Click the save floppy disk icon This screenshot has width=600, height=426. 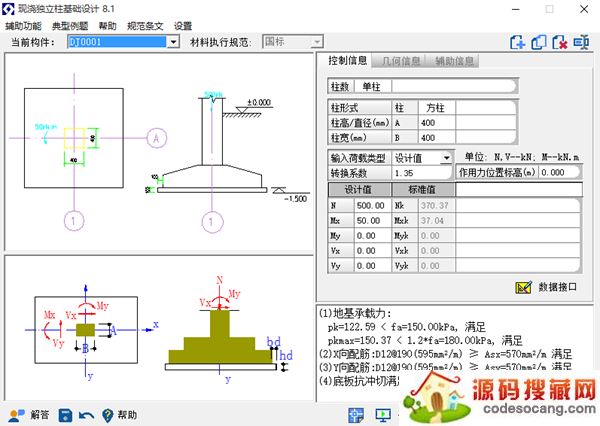click(x=65, y=415)
